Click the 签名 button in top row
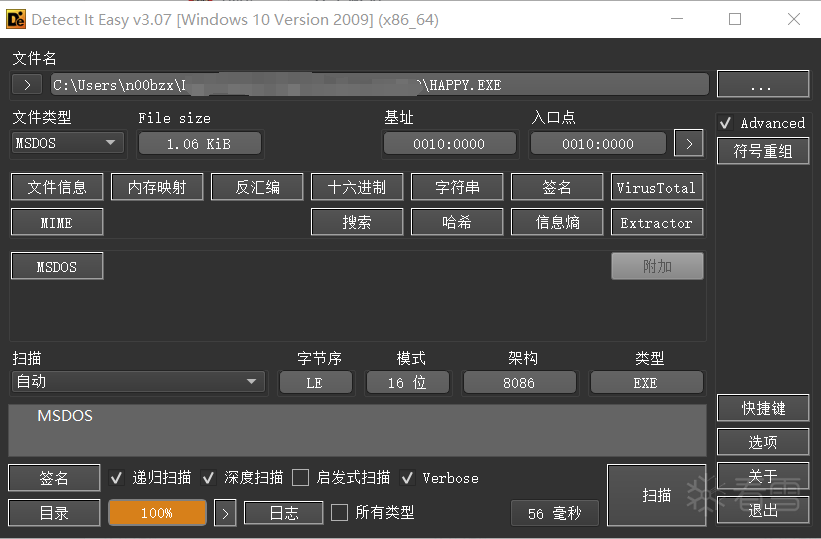The width and height of the screenshot is (821, 539). pyautogui.click(x=557, y=187)
